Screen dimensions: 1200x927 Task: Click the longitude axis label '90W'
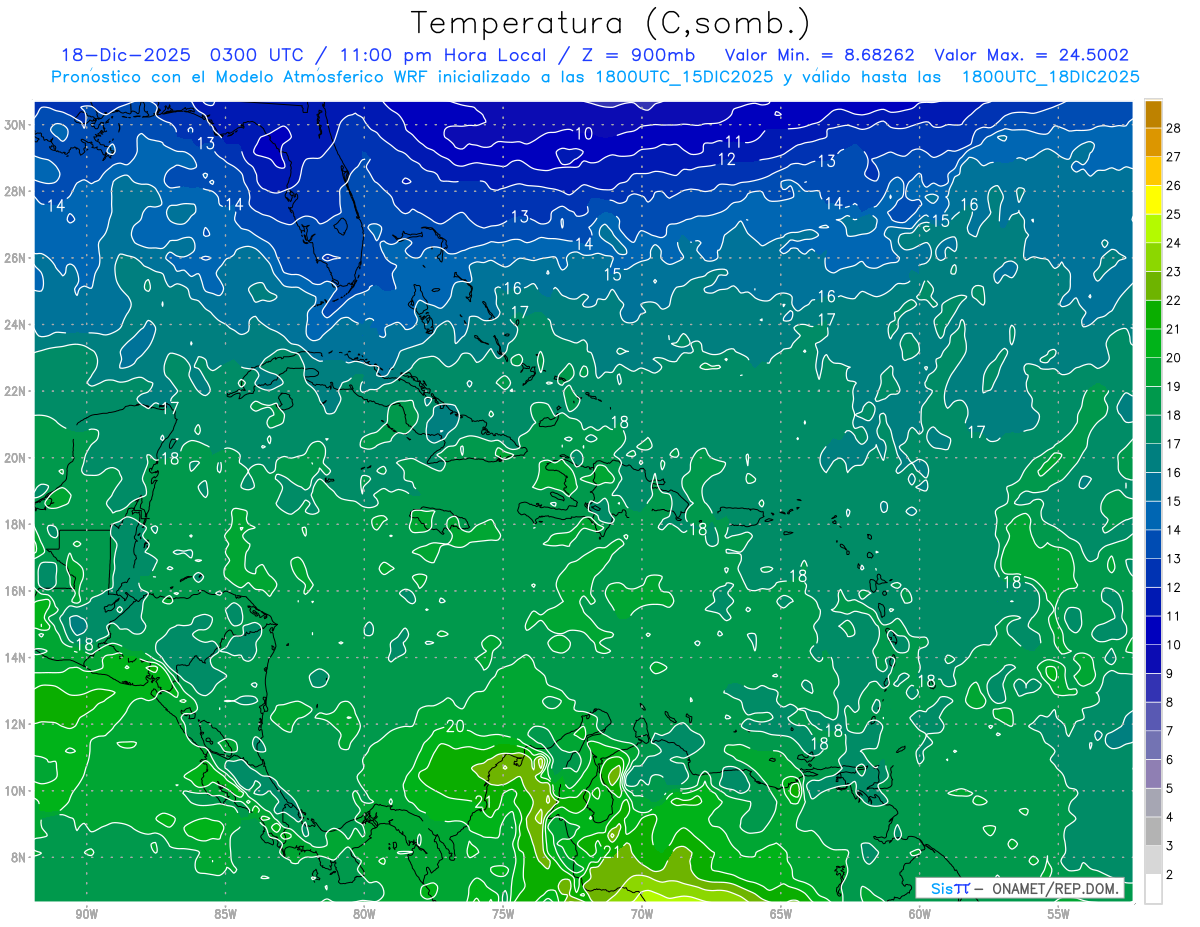pos(87,914)
